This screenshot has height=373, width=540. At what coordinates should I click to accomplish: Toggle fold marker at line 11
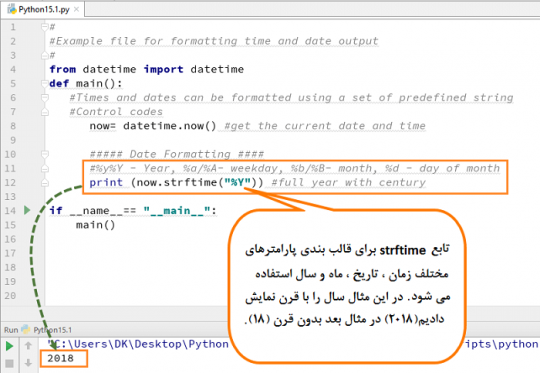45,168
